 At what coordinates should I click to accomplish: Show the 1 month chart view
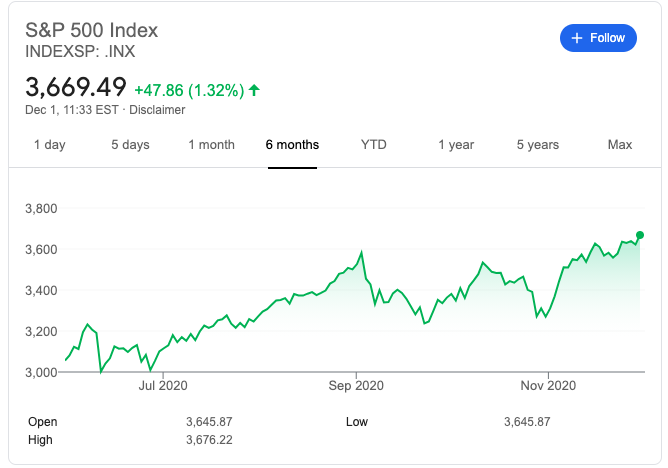(211, 145)
